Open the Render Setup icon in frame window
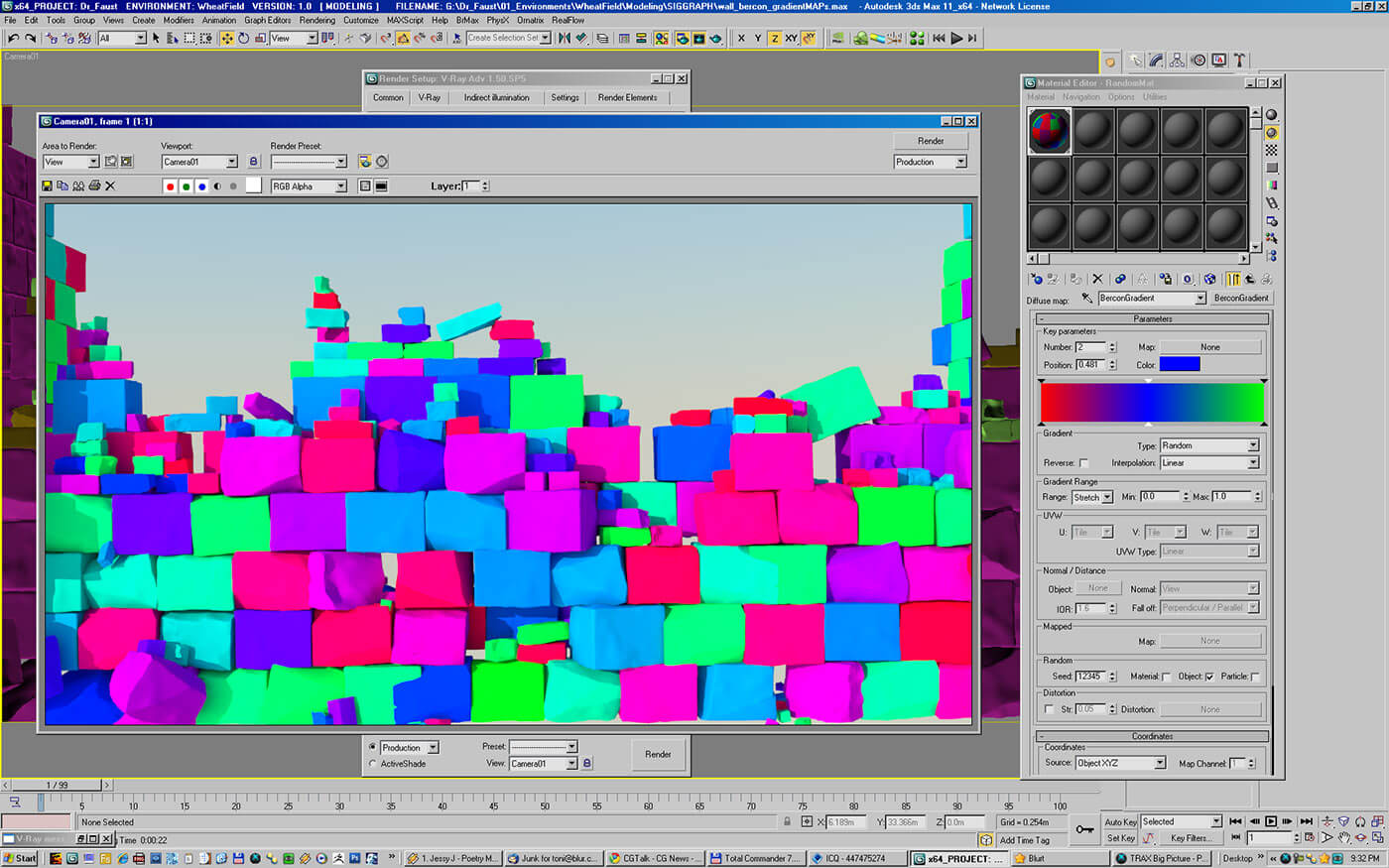Image resolution: width=1389 pixels, height=868 pixels. coord(365,162)
